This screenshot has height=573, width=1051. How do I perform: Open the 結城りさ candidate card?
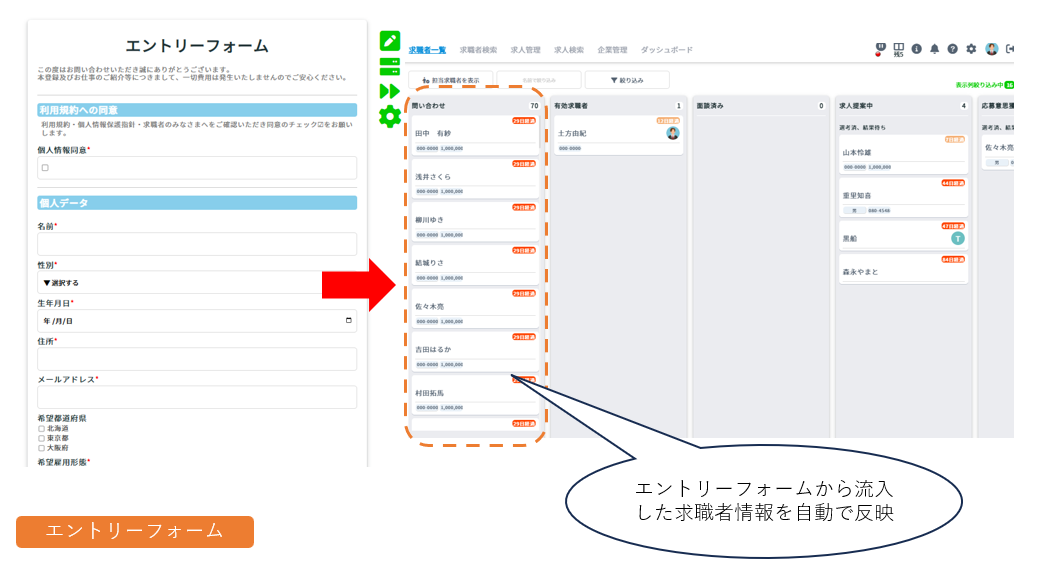coord(475,265)
